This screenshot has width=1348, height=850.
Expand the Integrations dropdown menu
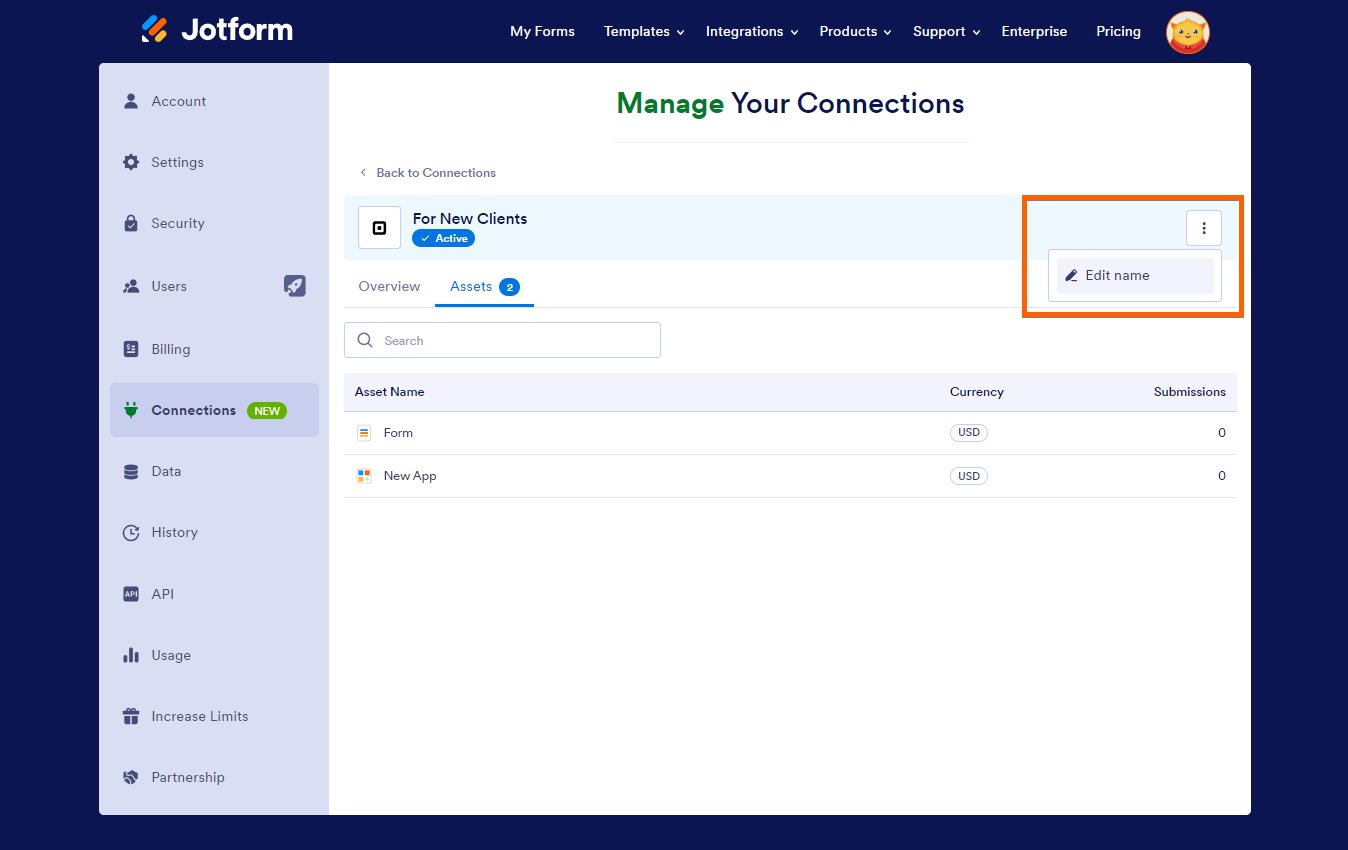tap(751, 32)
